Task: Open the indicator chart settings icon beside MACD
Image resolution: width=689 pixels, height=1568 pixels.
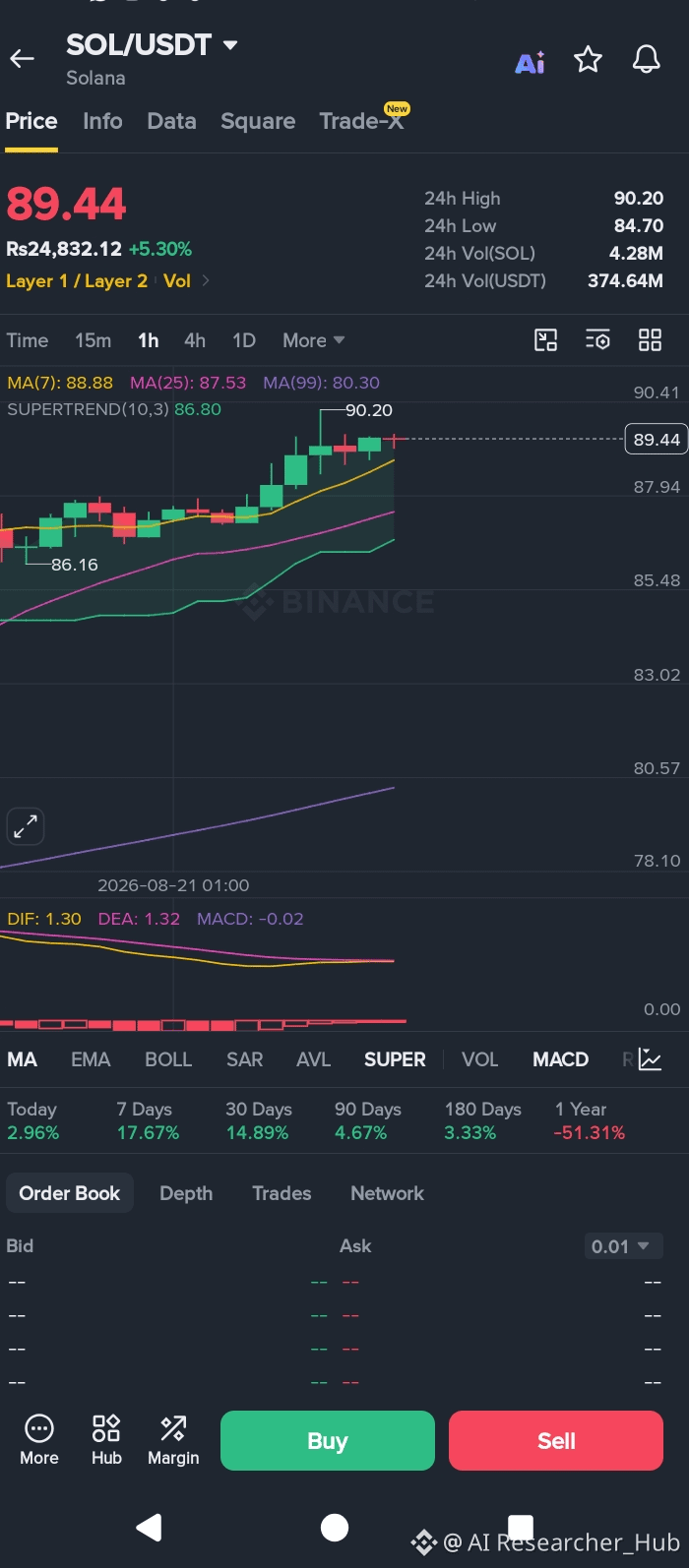Action: pyautogui.click(x=650, y=1059)
